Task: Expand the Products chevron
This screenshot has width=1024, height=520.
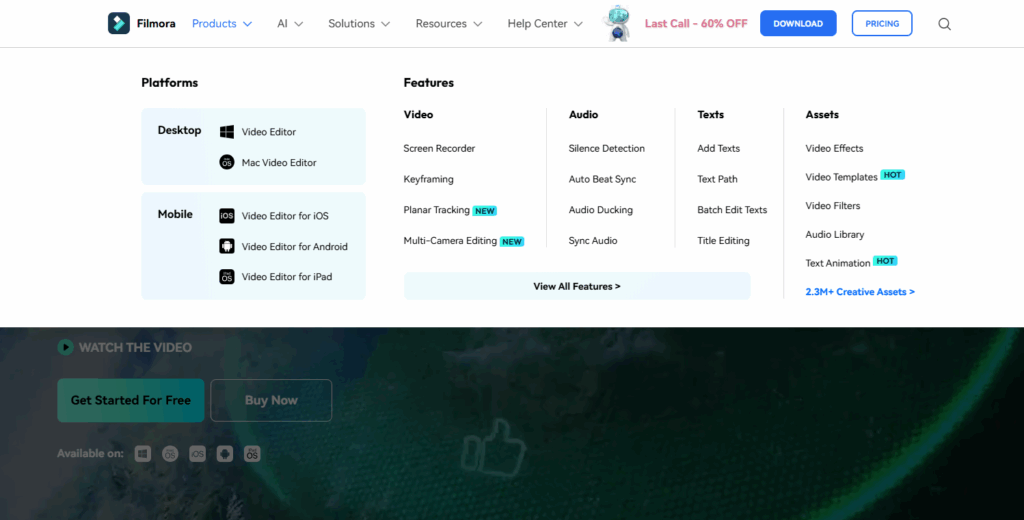Action: coord(248,24)
